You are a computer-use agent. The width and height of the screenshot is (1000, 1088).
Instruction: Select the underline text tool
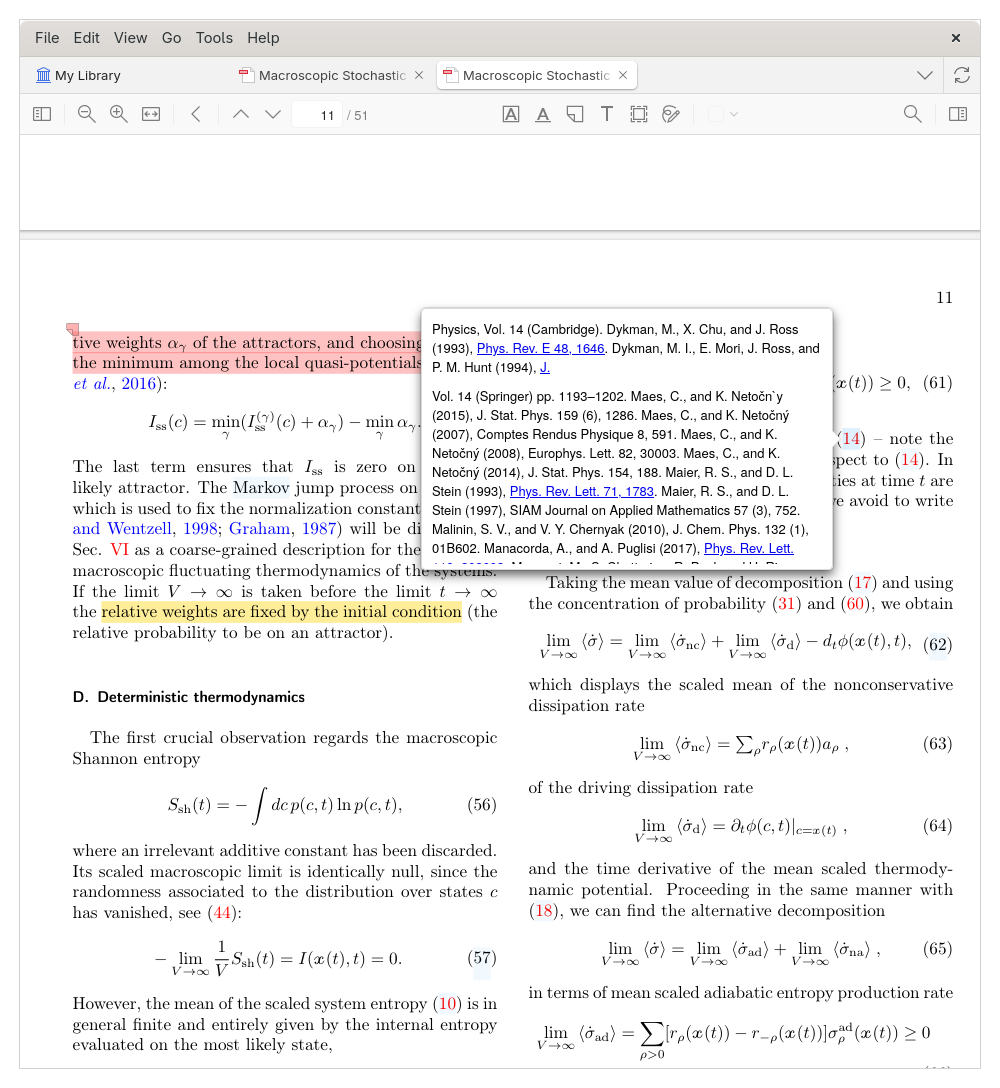543,114
